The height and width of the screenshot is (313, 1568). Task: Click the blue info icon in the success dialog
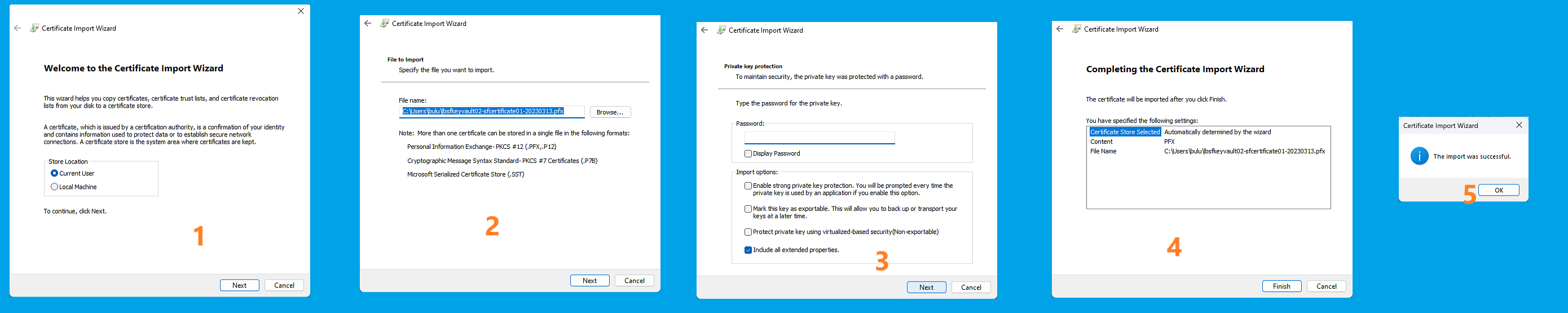1419,156
